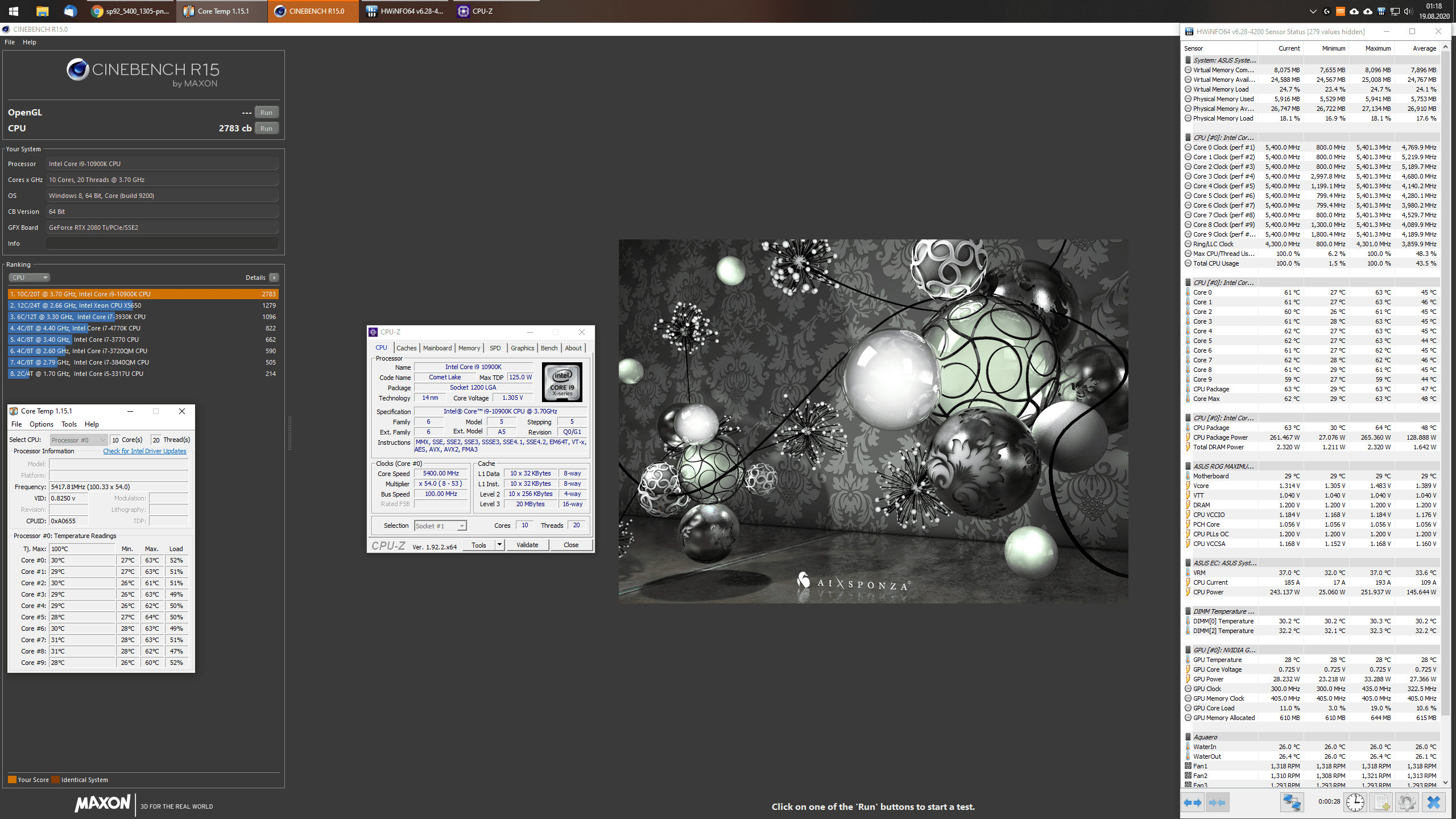Switch to CPU-Z Graphics tab
Image resolution: width=1456 pixels, height=819 pixels.
point(522,348)
